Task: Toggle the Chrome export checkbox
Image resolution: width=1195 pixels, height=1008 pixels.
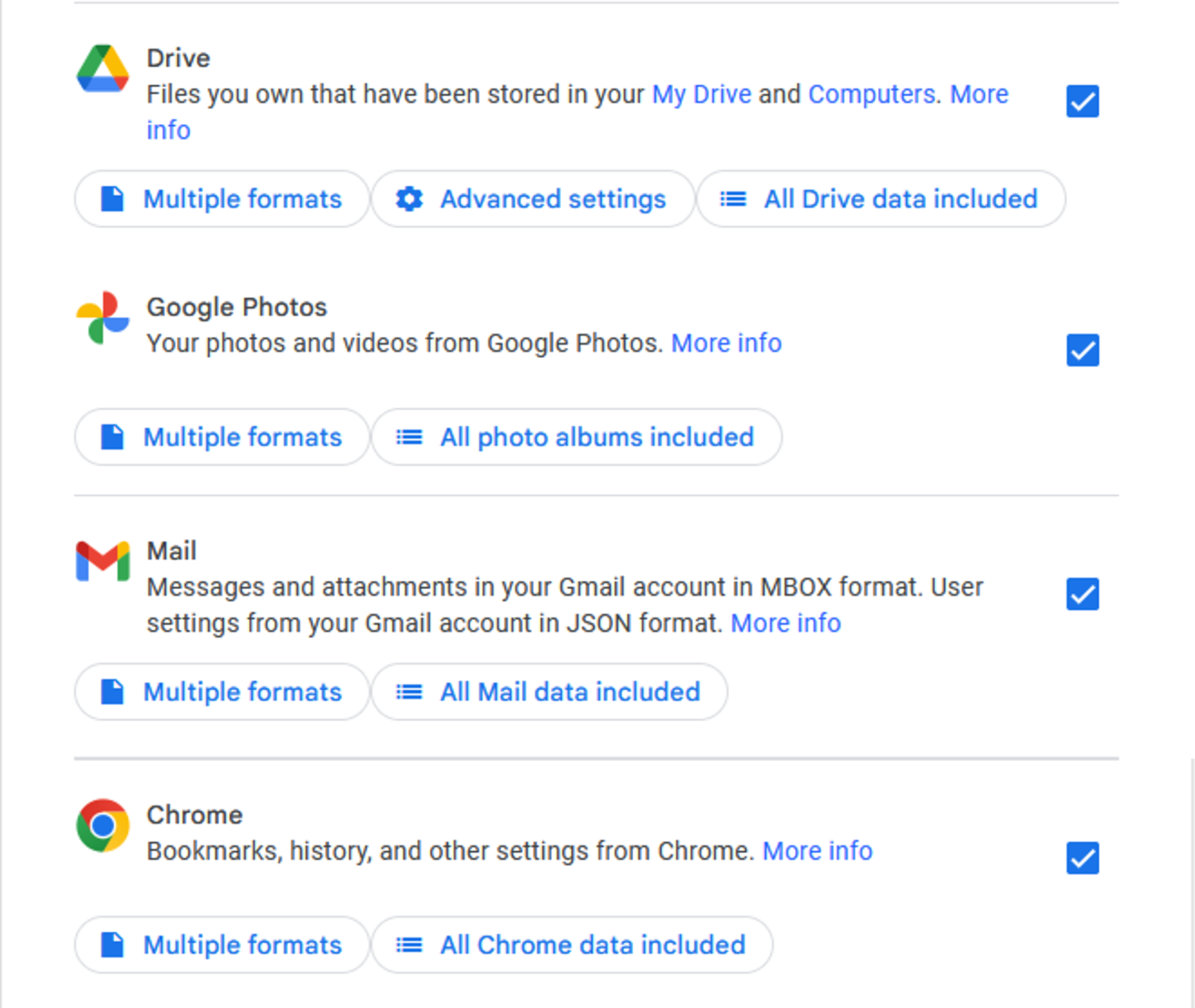Action: tap(1082, 858)
